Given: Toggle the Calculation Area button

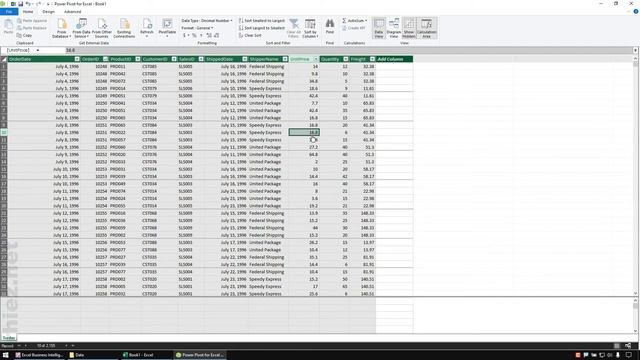Looking at the screenshot, I should (x=427, y=28).
